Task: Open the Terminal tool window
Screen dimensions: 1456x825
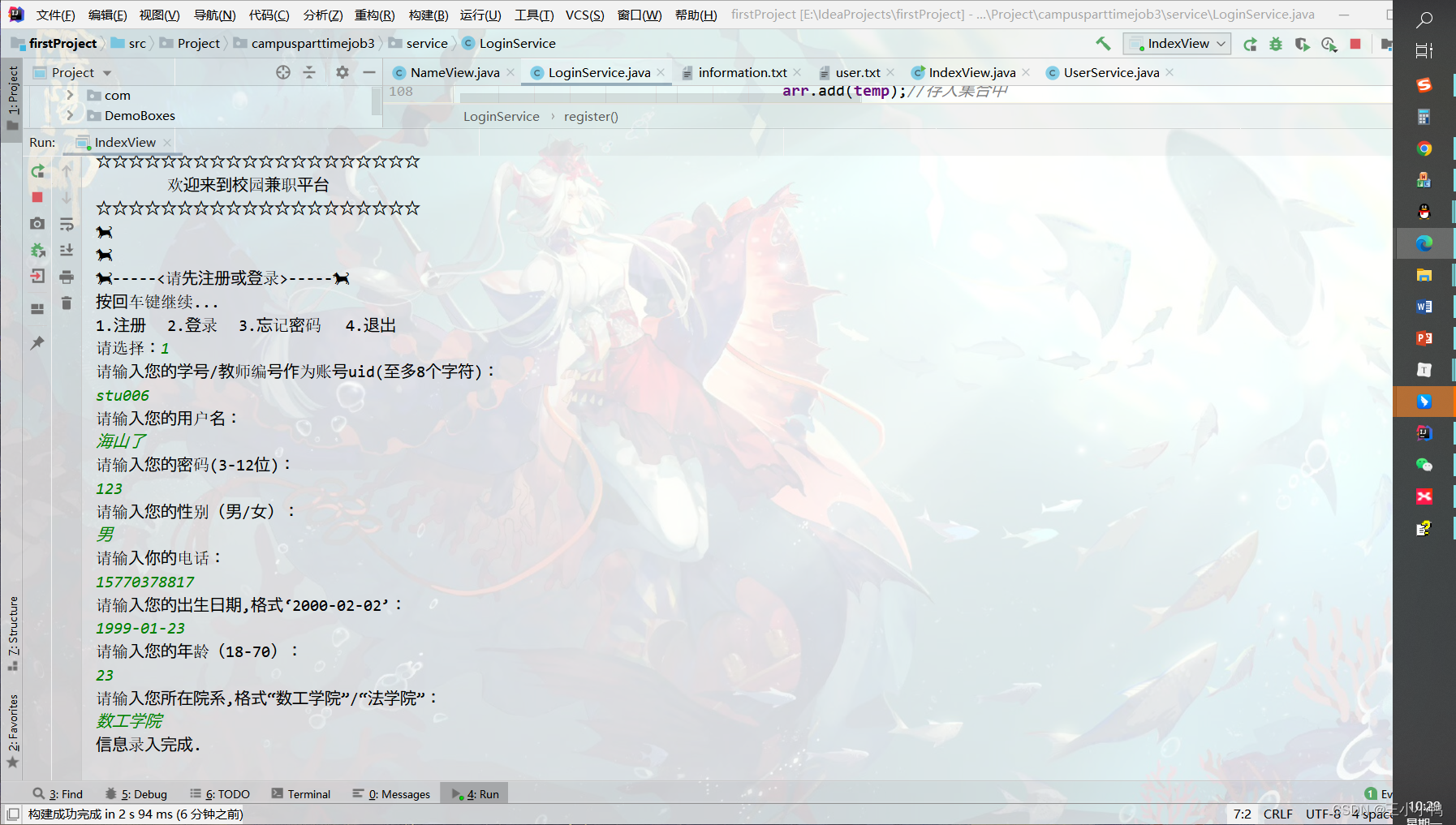Action: click(301, 794)
